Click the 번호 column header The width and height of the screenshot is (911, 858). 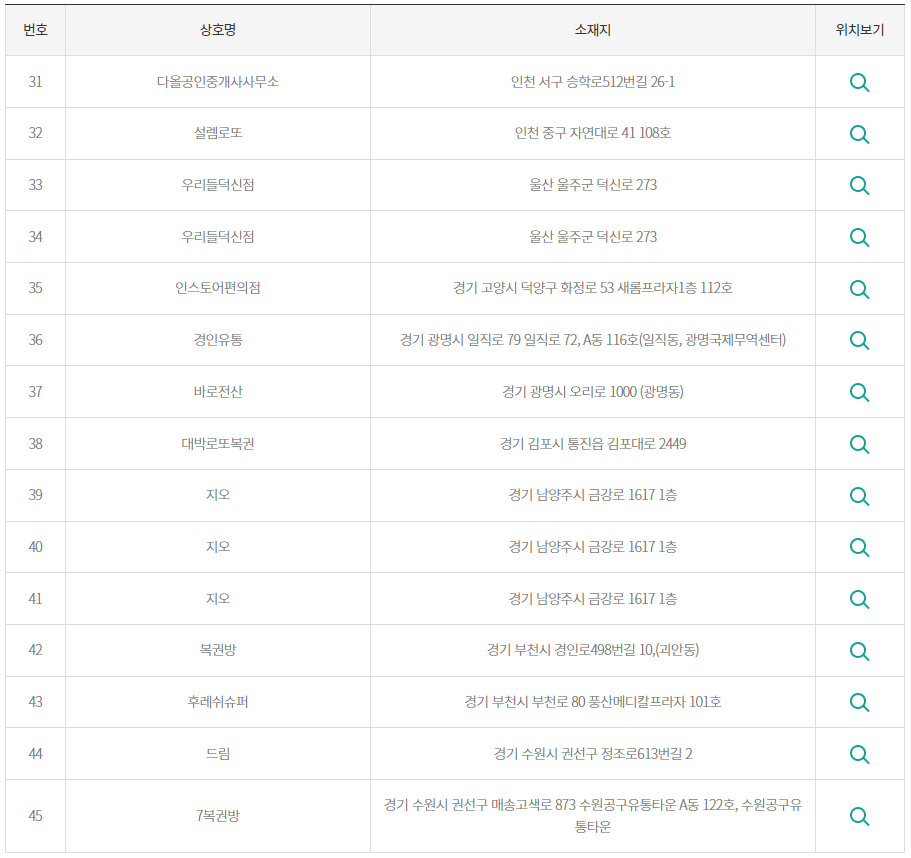click(35, 30)
